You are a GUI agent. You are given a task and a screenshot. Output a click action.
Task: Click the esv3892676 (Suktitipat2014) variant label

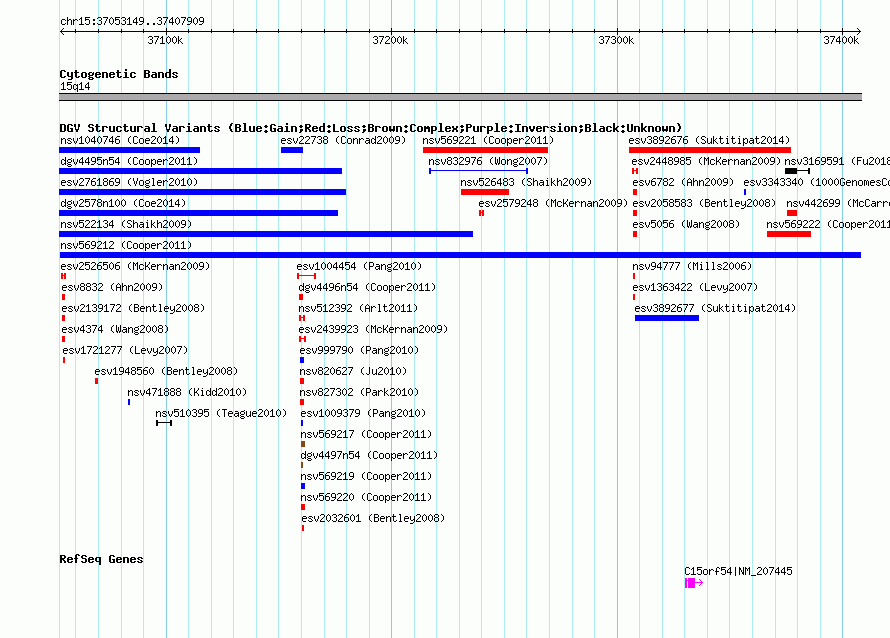point(709,140)
